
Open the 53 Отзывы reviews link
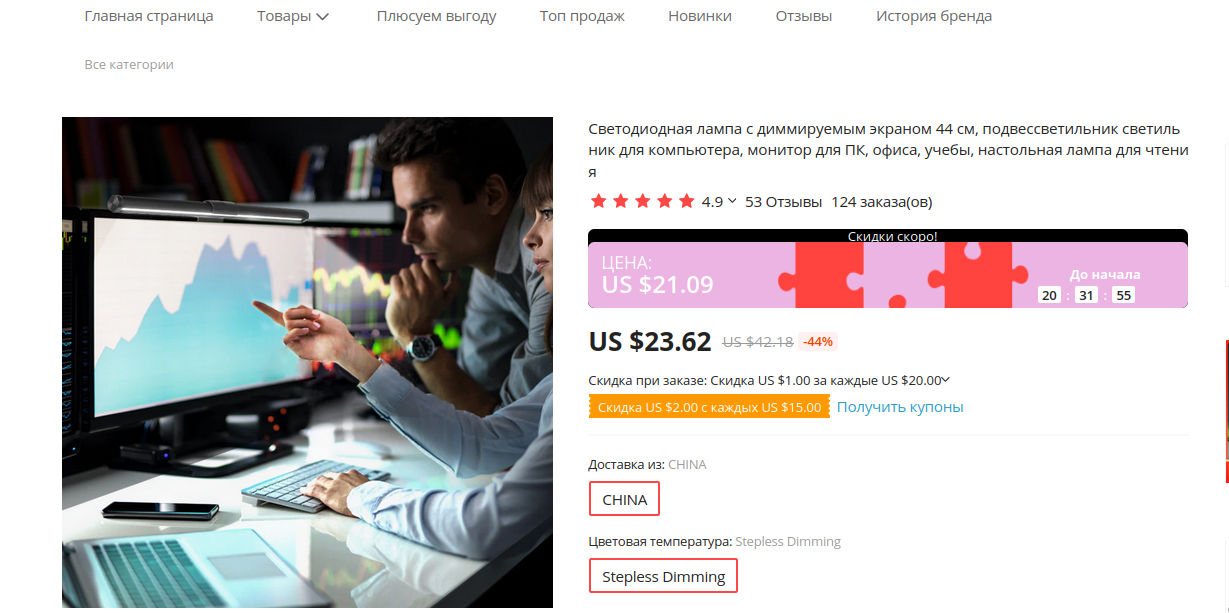[x=784, y=201]
